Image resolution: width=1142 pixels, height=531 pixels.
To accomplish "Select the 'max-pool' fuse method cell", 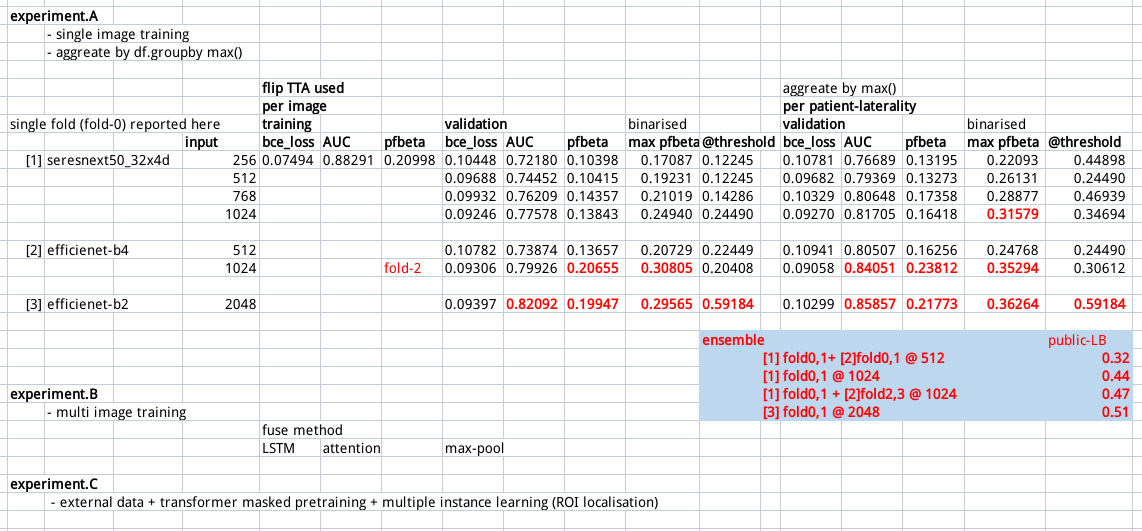I will coord(475,448).
